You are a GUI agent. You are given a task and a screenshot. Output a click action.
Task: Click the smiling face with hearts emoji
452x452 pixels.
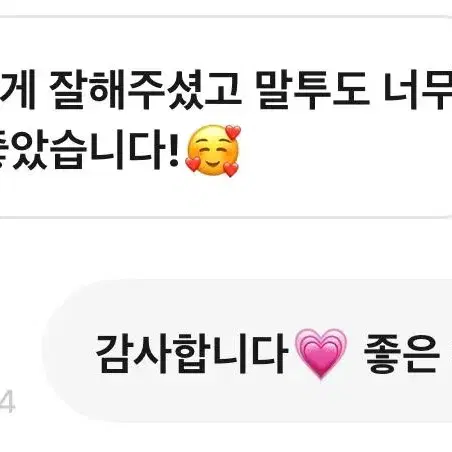coord(213,151)
